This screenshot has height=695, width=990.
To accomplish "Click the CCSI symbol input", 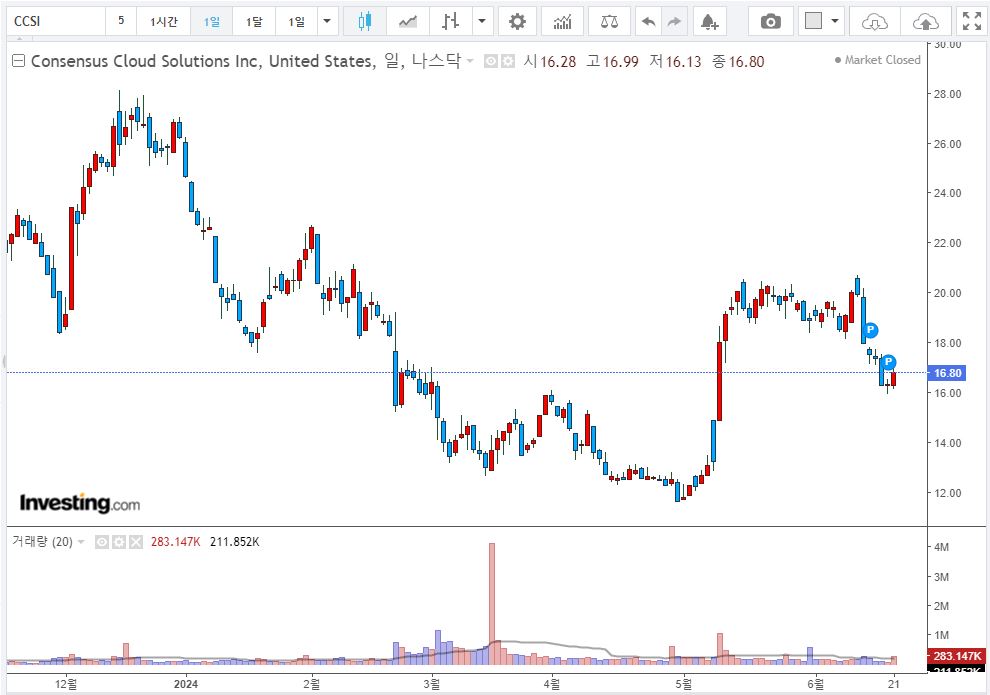I will (56, 21).
